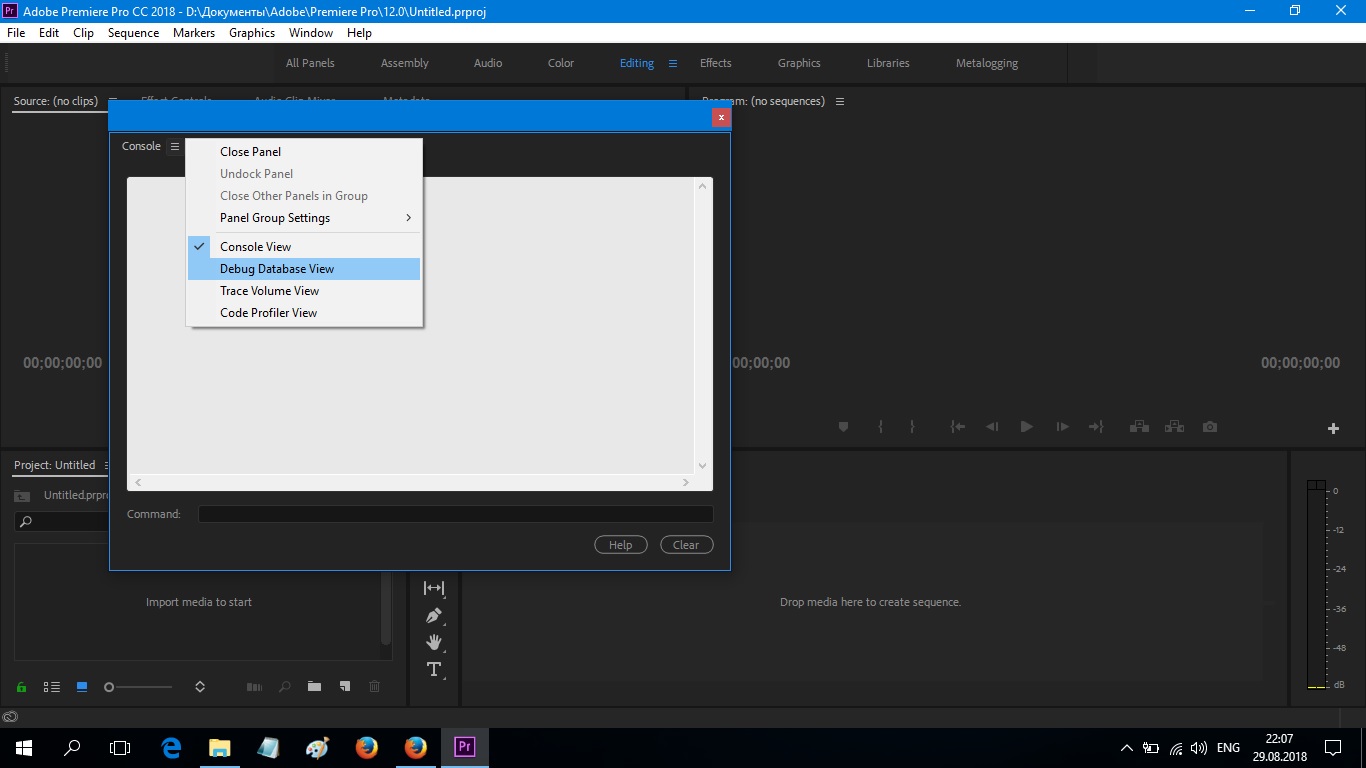
Task: Open Paint app from taskbar
Action: [x=317, y=747]
